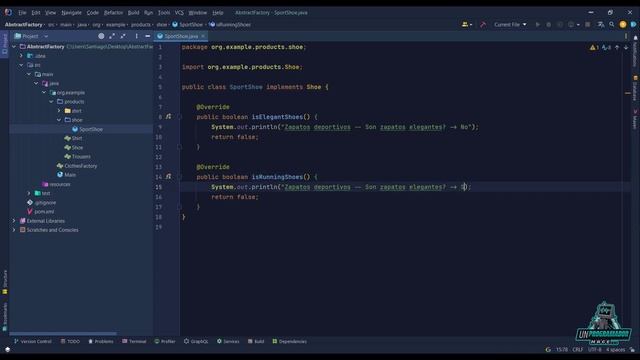Expand External Libraries node
The image size is (640, 360).
pos(14,221)
